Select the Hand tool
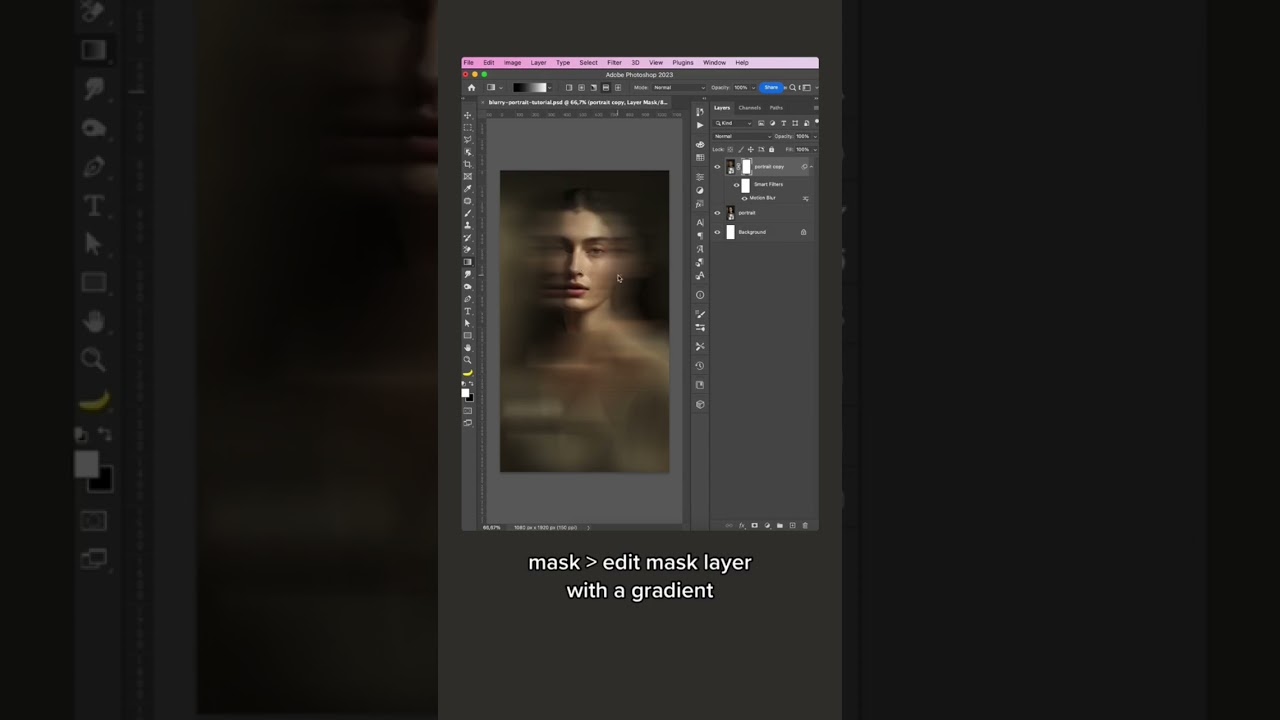Image resolution: width=1280 pixels, height=720 pixels. [x=467, y=347]
